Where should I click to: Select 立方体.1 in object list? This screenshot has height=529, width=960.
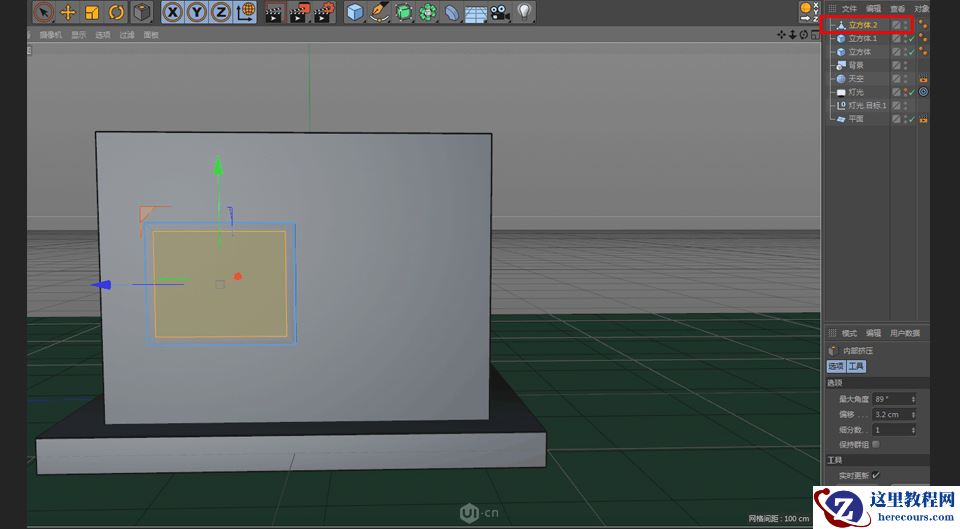863,39
